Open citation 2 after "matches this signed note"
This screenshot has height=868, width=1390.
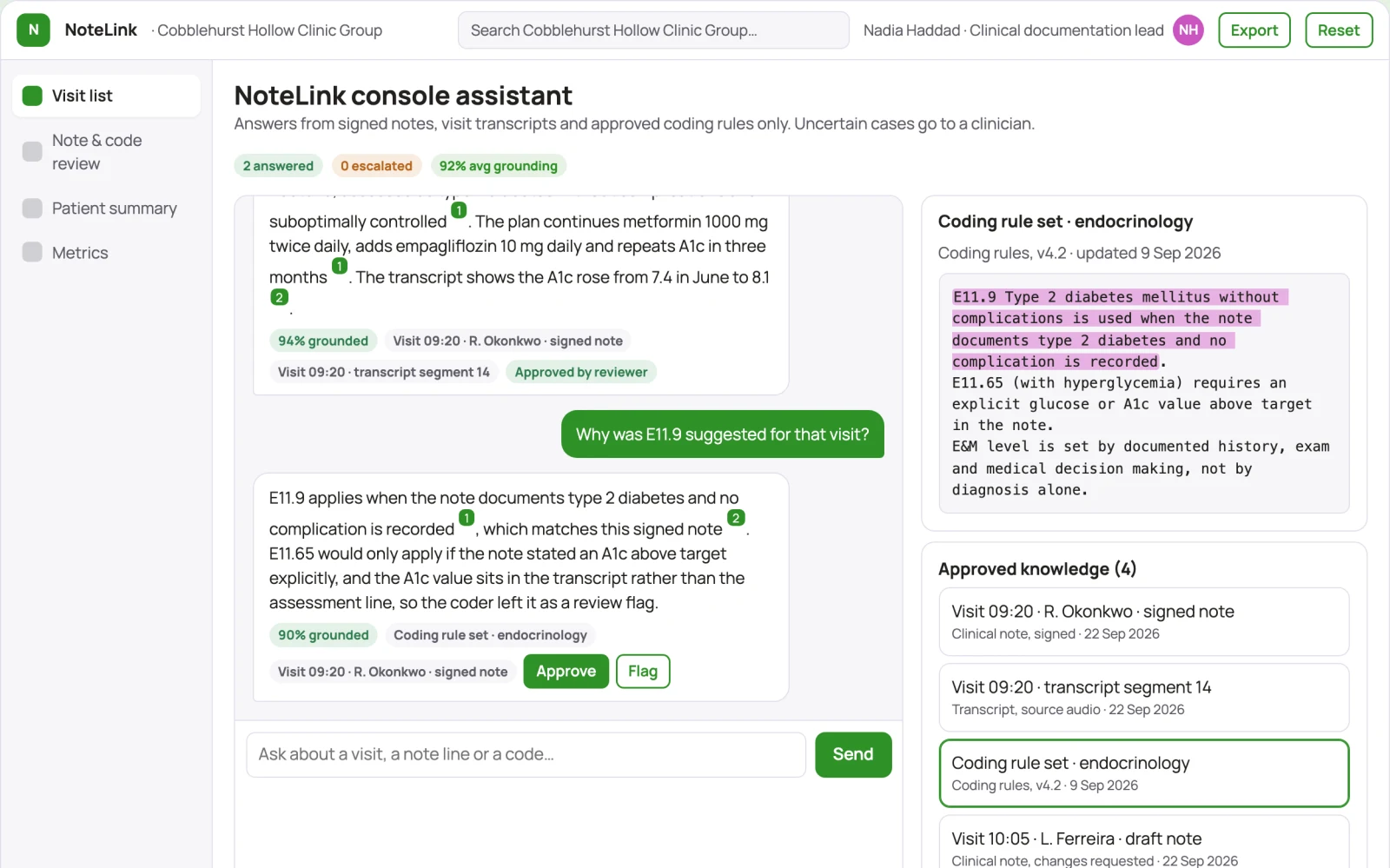(x=736, y=518)
